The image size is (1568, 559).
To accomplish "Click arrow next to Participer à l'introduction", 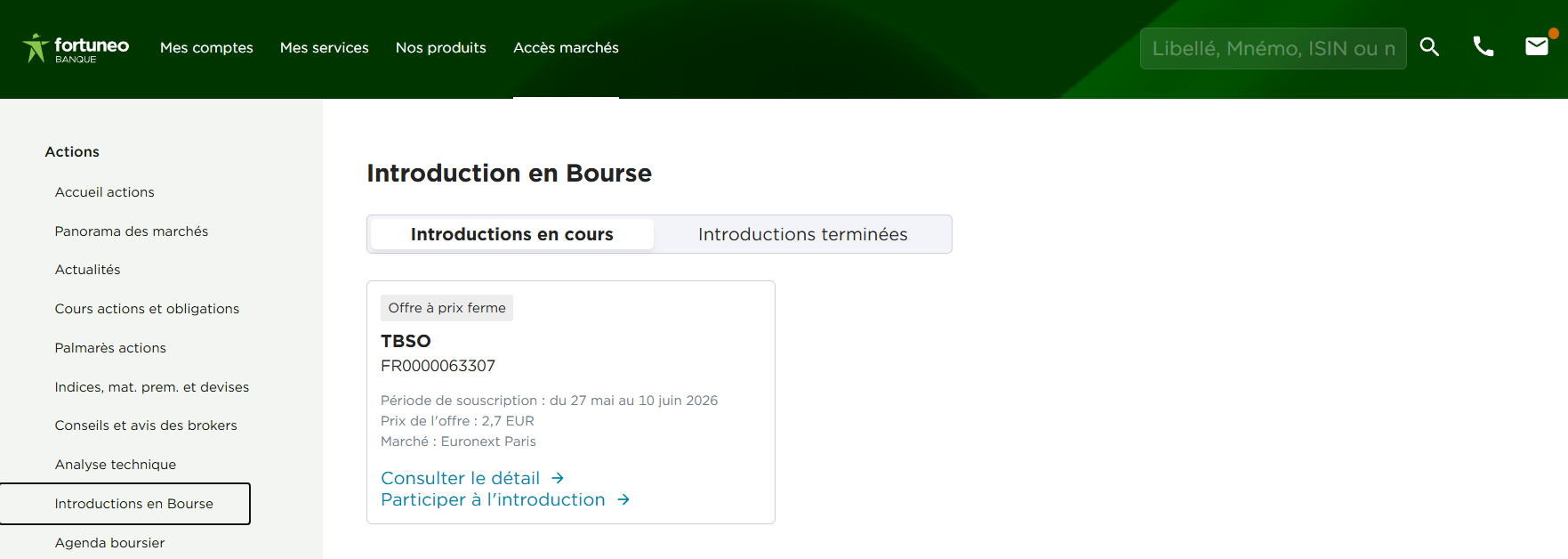I will 623,500.
